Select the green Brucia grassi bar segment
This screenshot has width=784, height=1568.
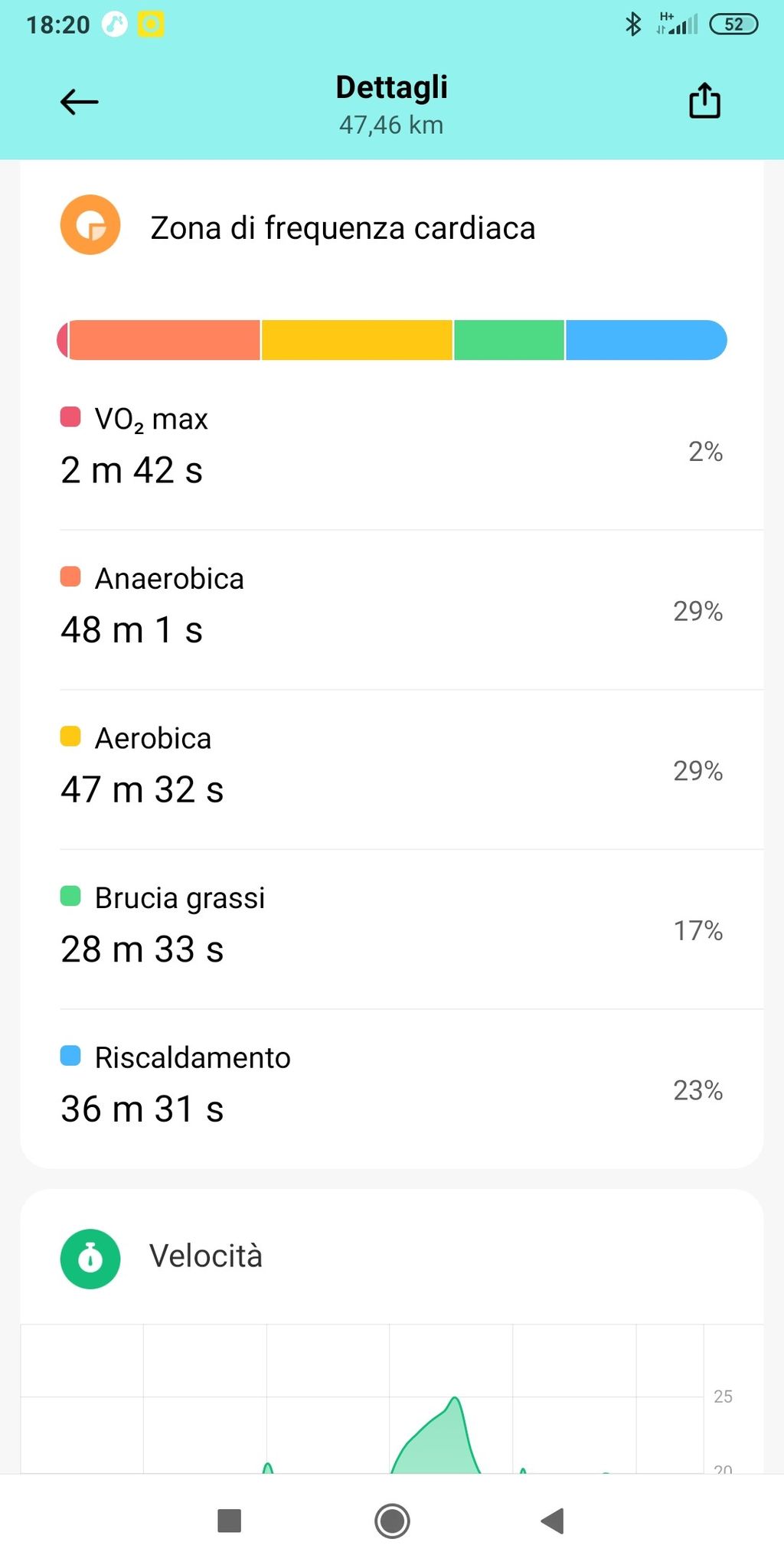coord(509,340)
